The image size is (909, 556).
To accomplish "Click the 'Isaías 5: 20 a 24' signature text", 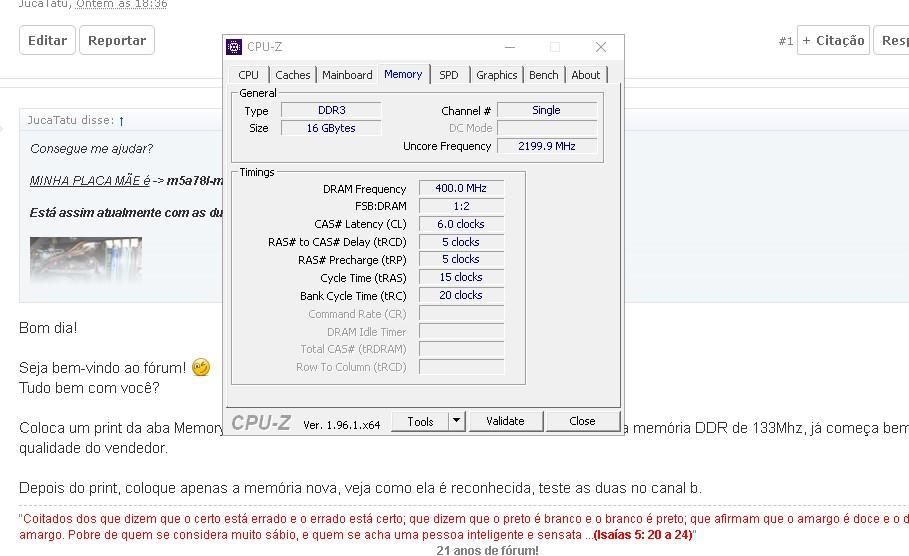I will tap(643, 535).
